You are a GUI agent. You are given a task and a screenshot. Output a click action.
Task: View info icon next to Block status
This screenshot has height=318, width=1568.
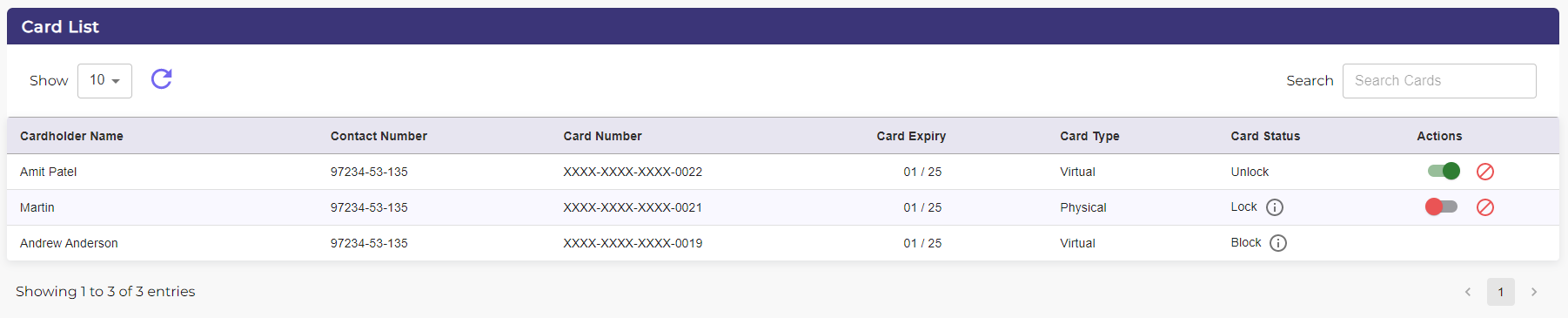[1278, 243]
